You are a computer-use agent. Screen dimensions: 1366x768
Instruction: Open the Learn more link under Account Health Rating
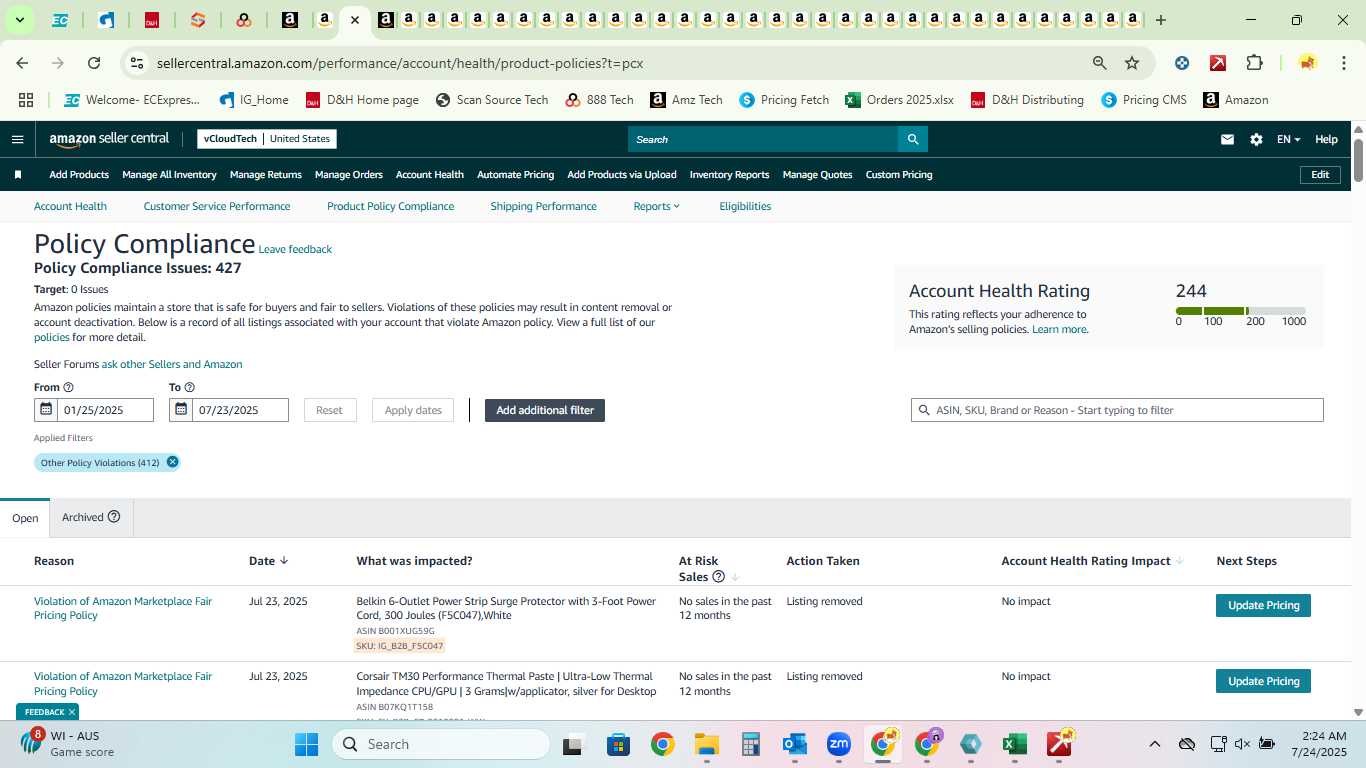pyautogui.click(x=1059, y=329)
